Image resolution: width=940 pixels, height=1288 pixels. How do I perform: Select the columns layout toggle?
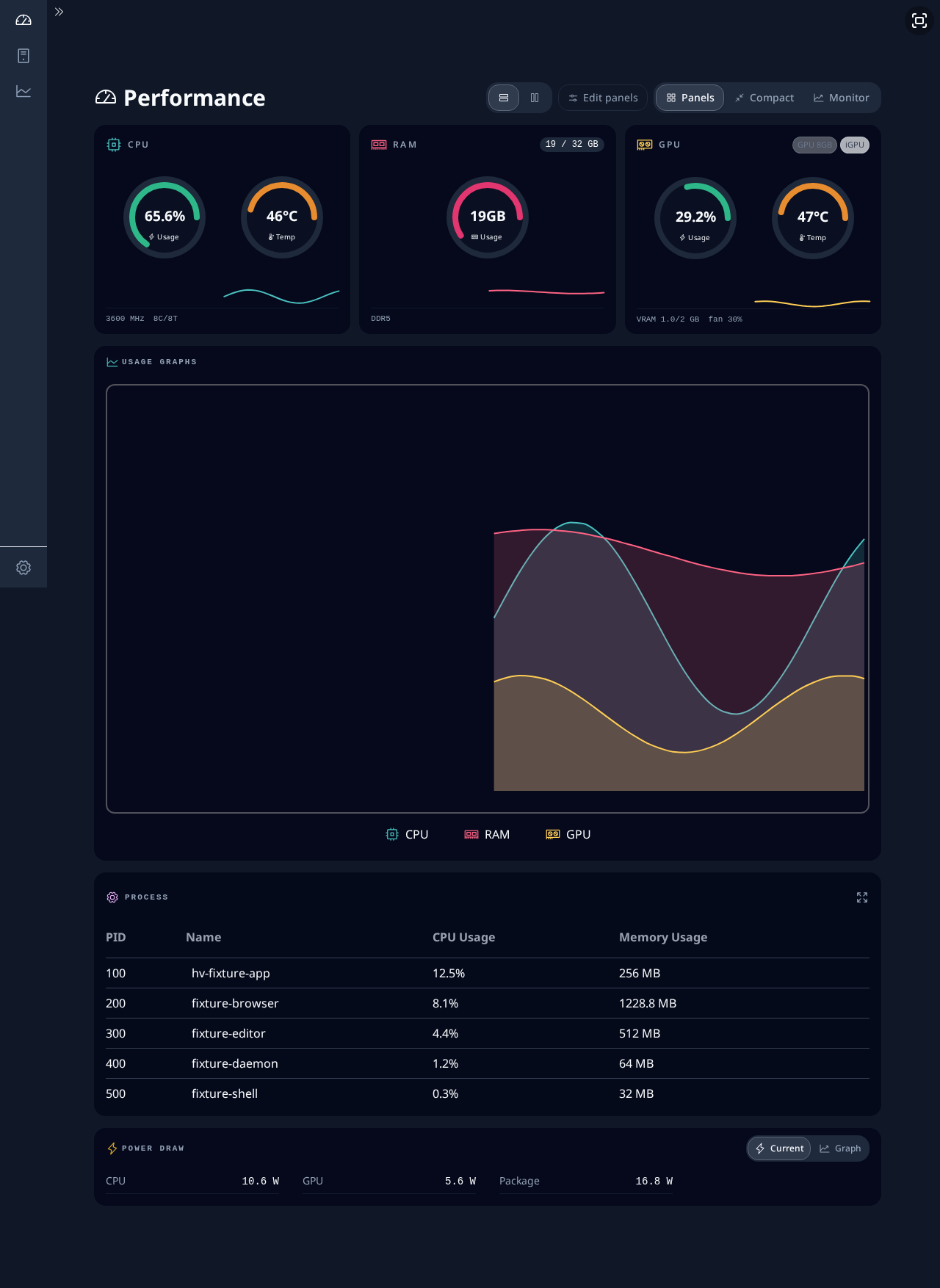pyautogui.click(x=535, y=98)
